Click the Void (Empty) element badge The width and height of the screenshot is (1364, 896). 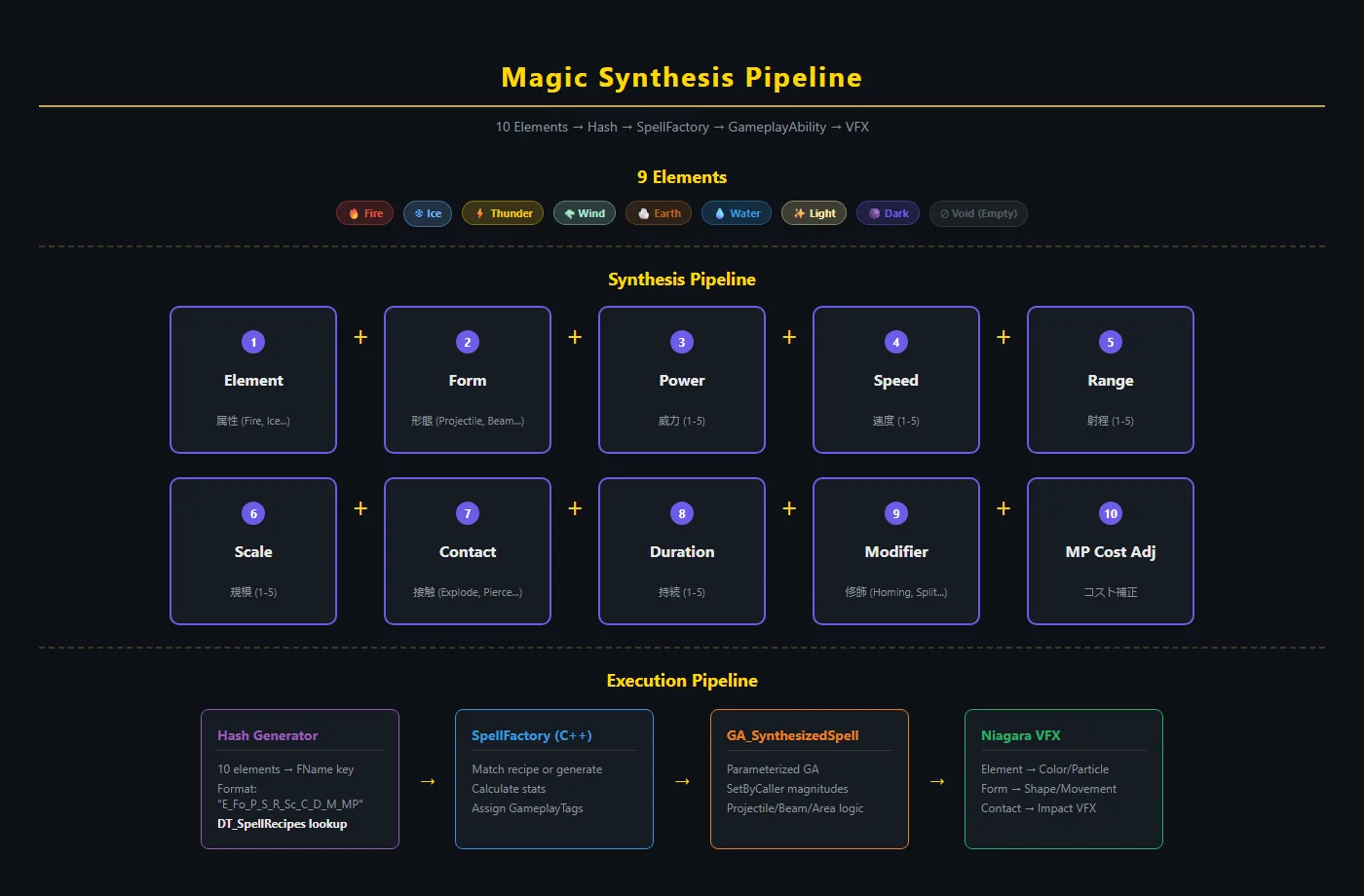[978, 213]
